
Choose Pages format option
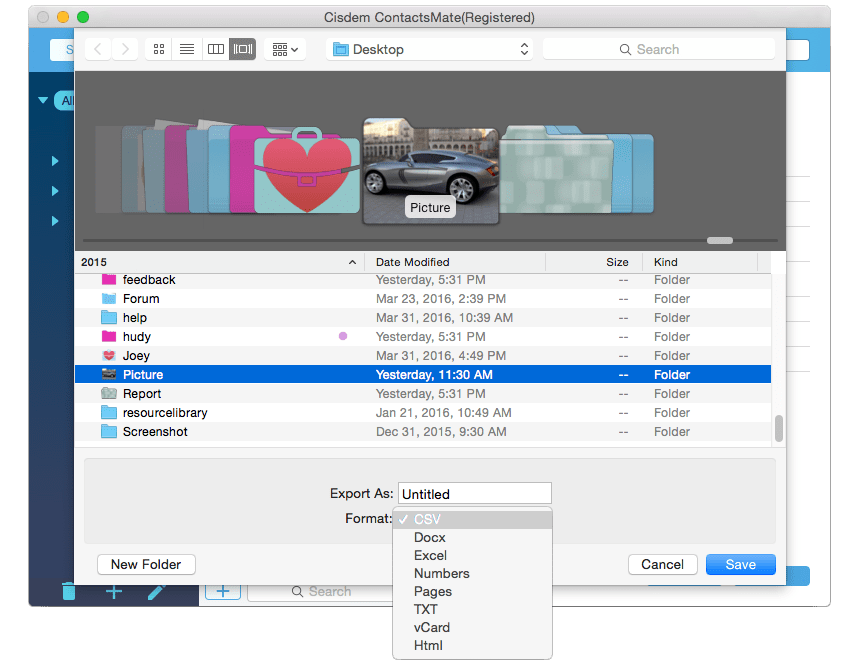pos(472,591)
